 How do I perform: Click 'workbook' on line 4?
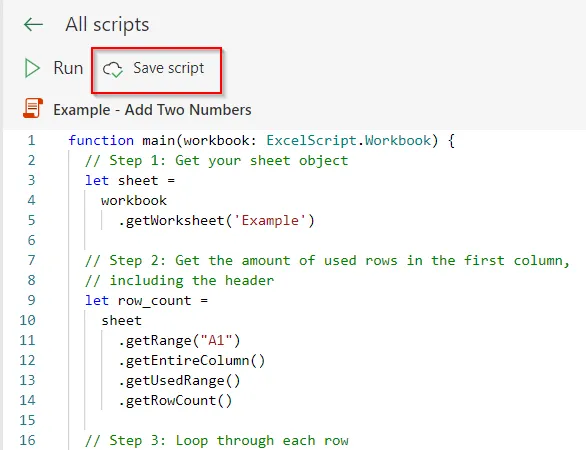point(134,200)
